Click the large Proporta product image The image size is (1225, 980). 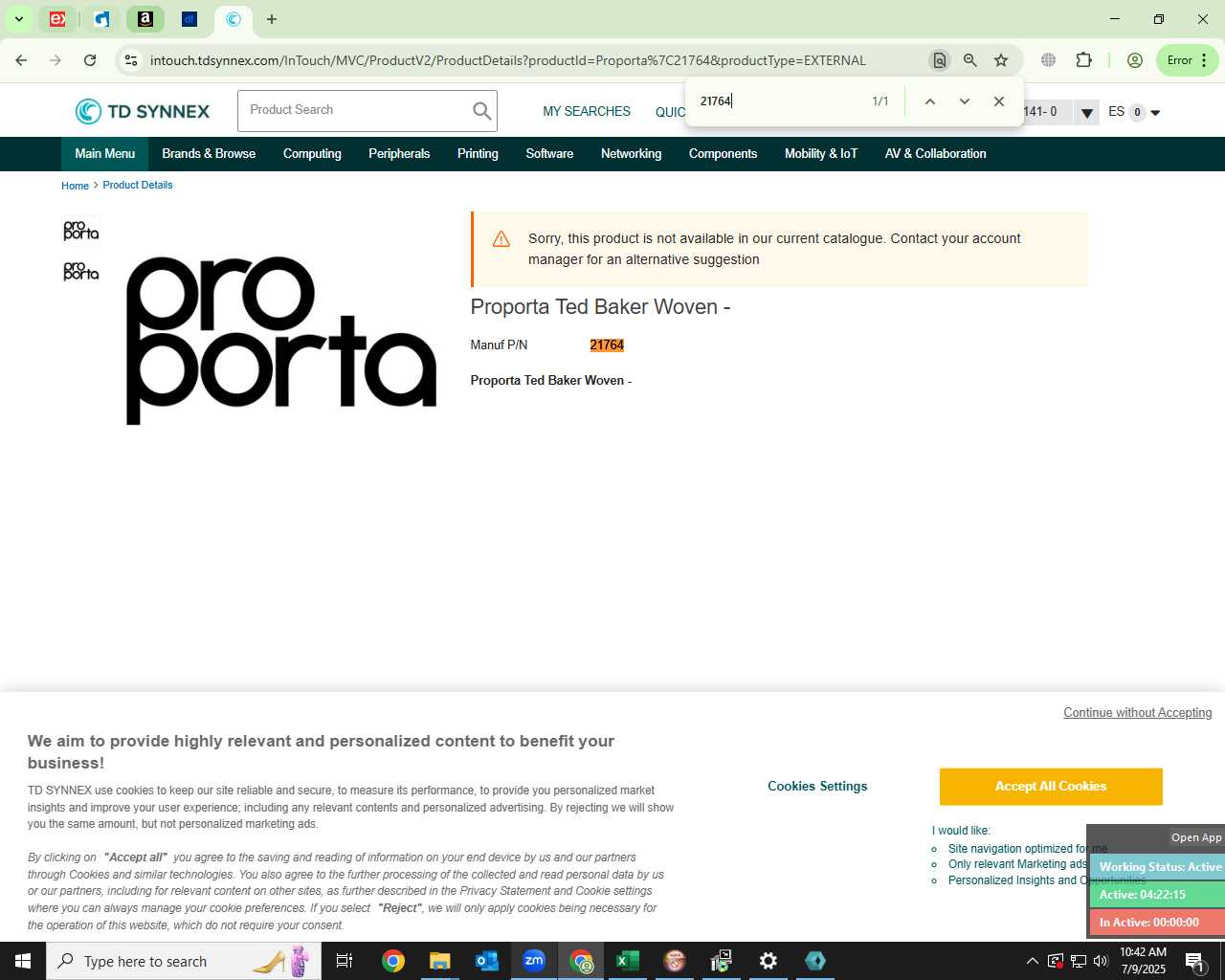(281, 341)
